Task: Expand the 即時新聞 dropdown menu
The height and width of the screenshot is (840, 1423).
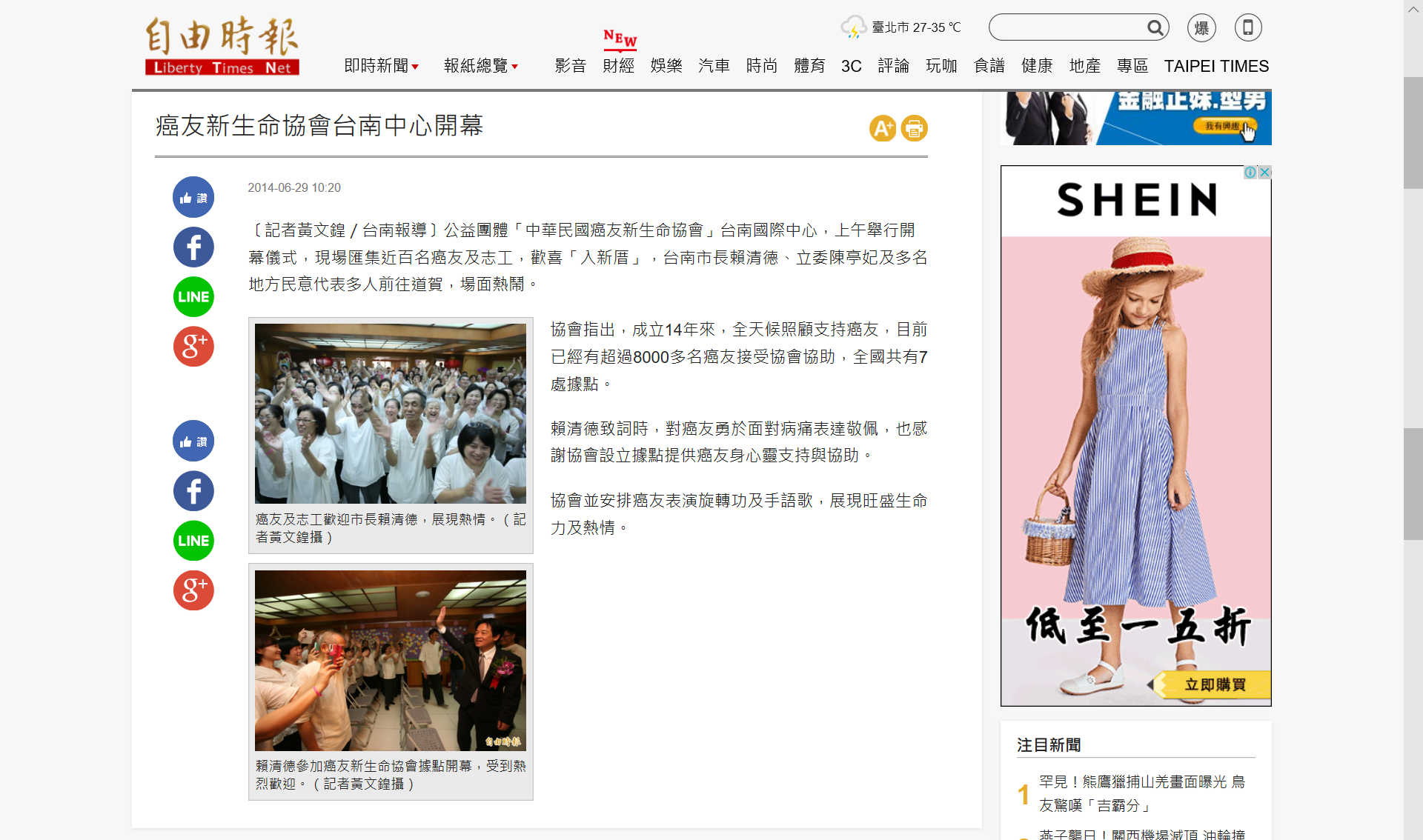Action: point(382,66)
